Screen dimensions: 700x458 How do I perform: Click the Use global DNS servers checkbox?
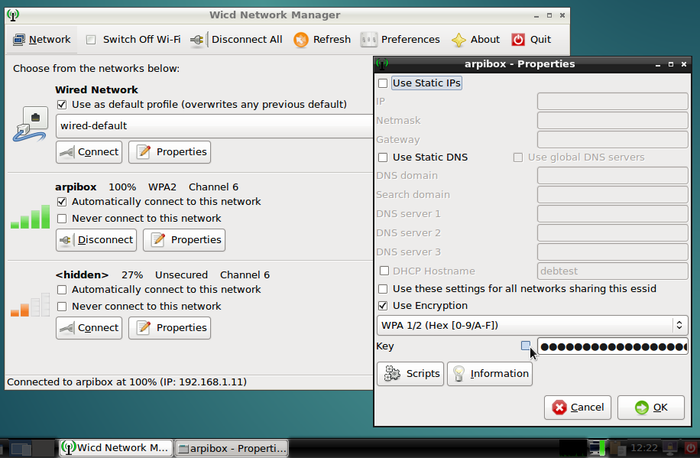518,158
